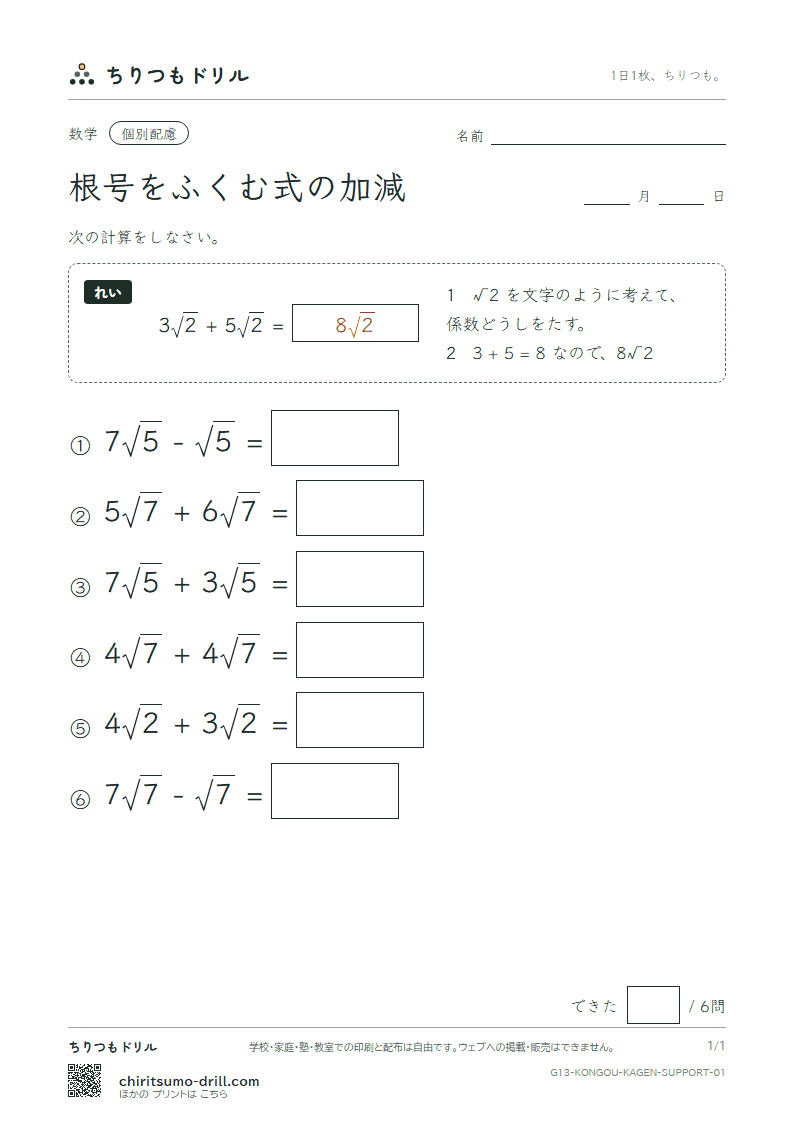Click the れい example label badge
This screenshot has width=794, height=1123.
(108, 292)
